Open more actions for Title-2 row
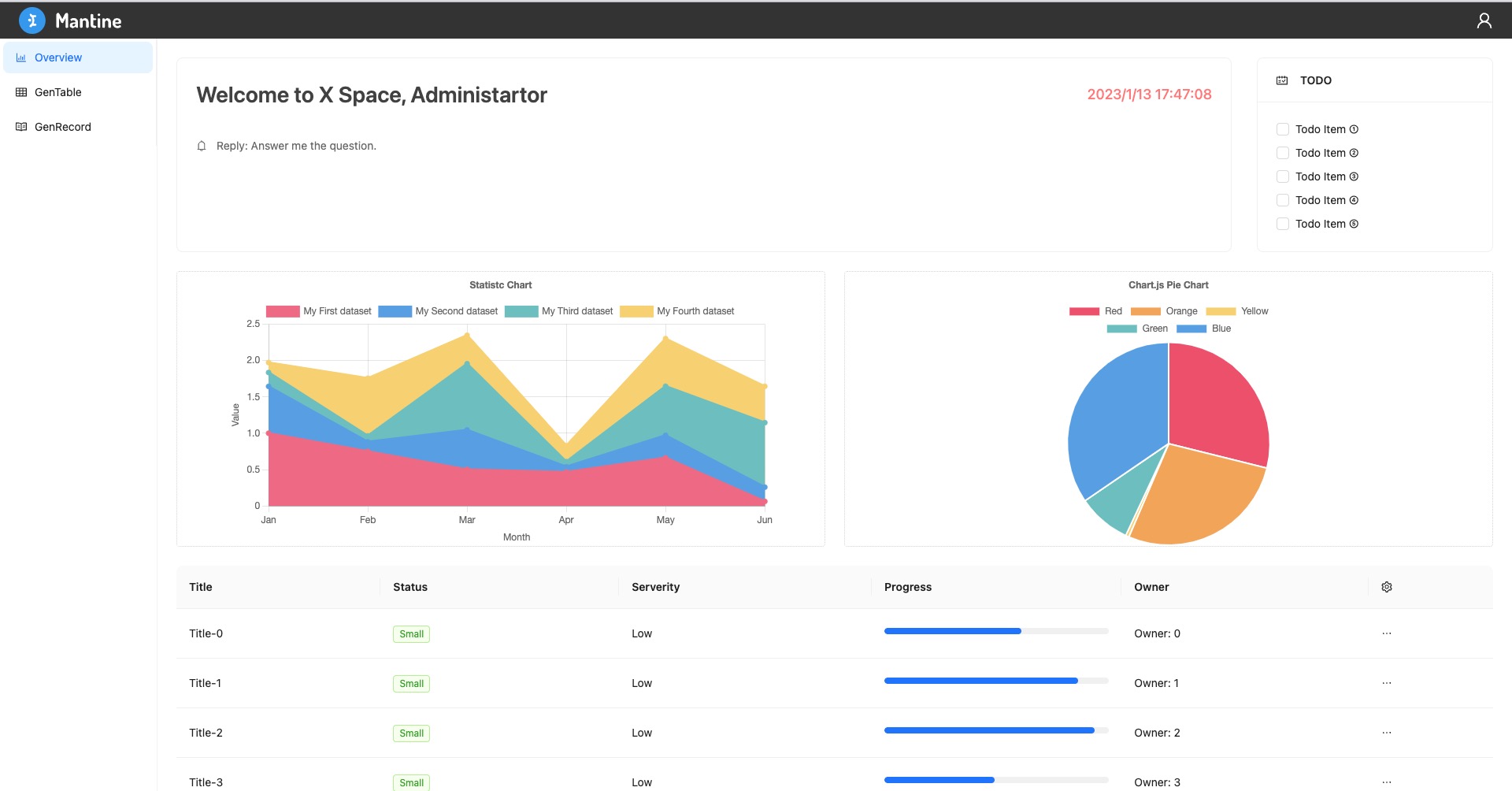This screenshot has height=791, width=1512. pos(1387,733)
